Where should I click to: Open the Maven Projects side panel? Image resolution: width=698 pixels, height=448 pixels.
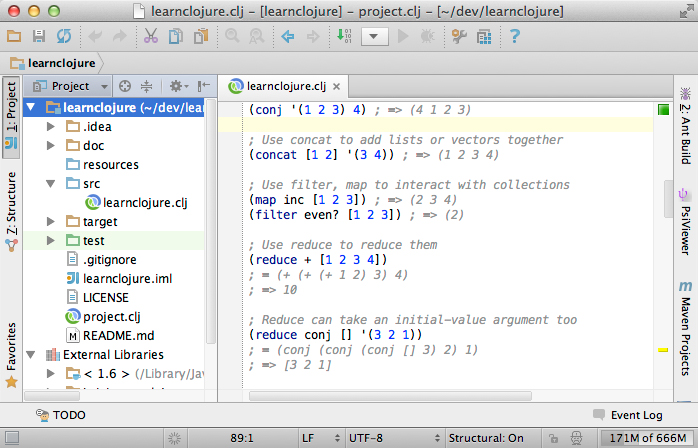click(x=686, y=327)
